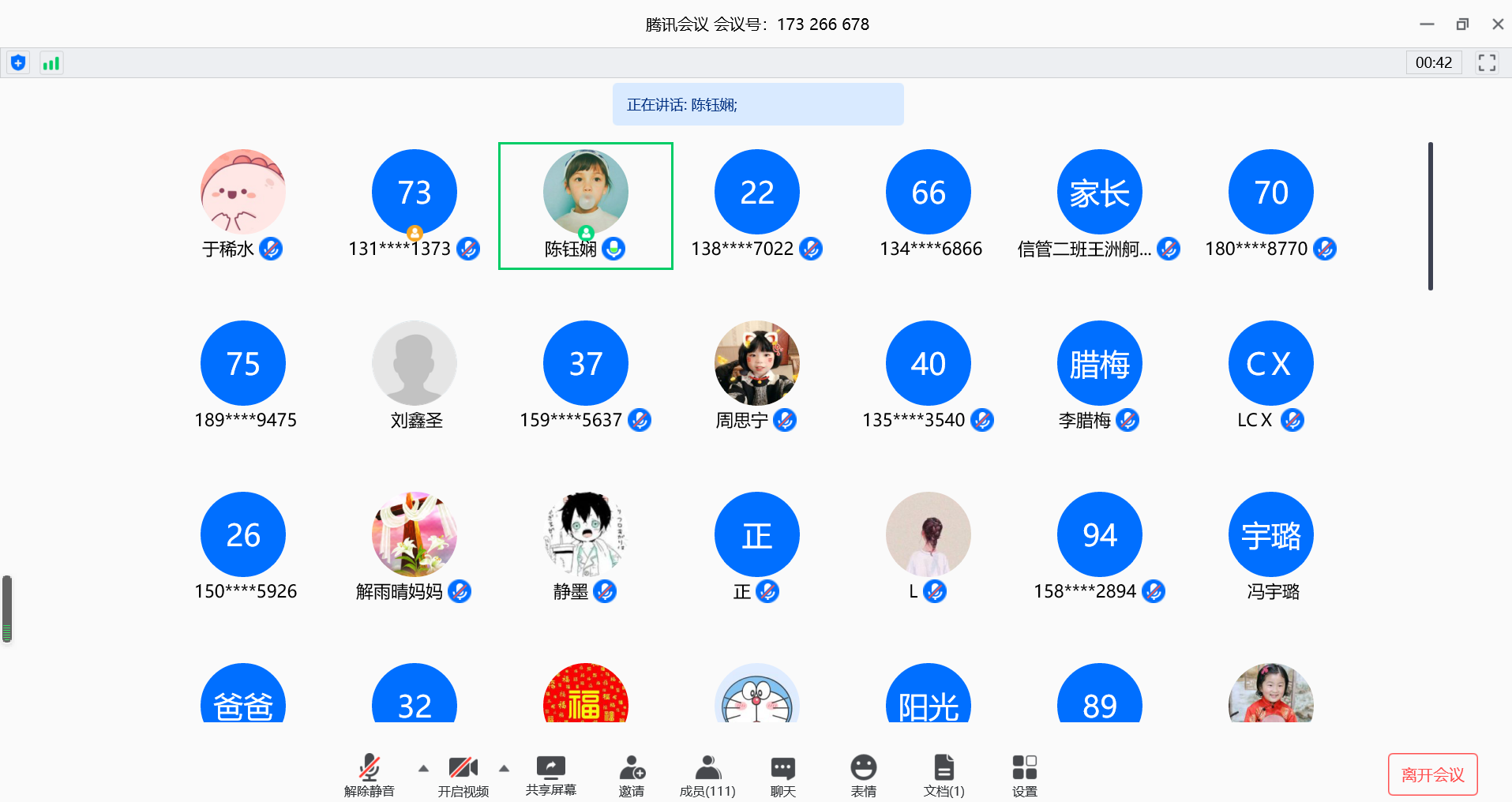Click the red leave meeting button
This screenshot has height=802, width=1512.
(x=1432, y=774)
